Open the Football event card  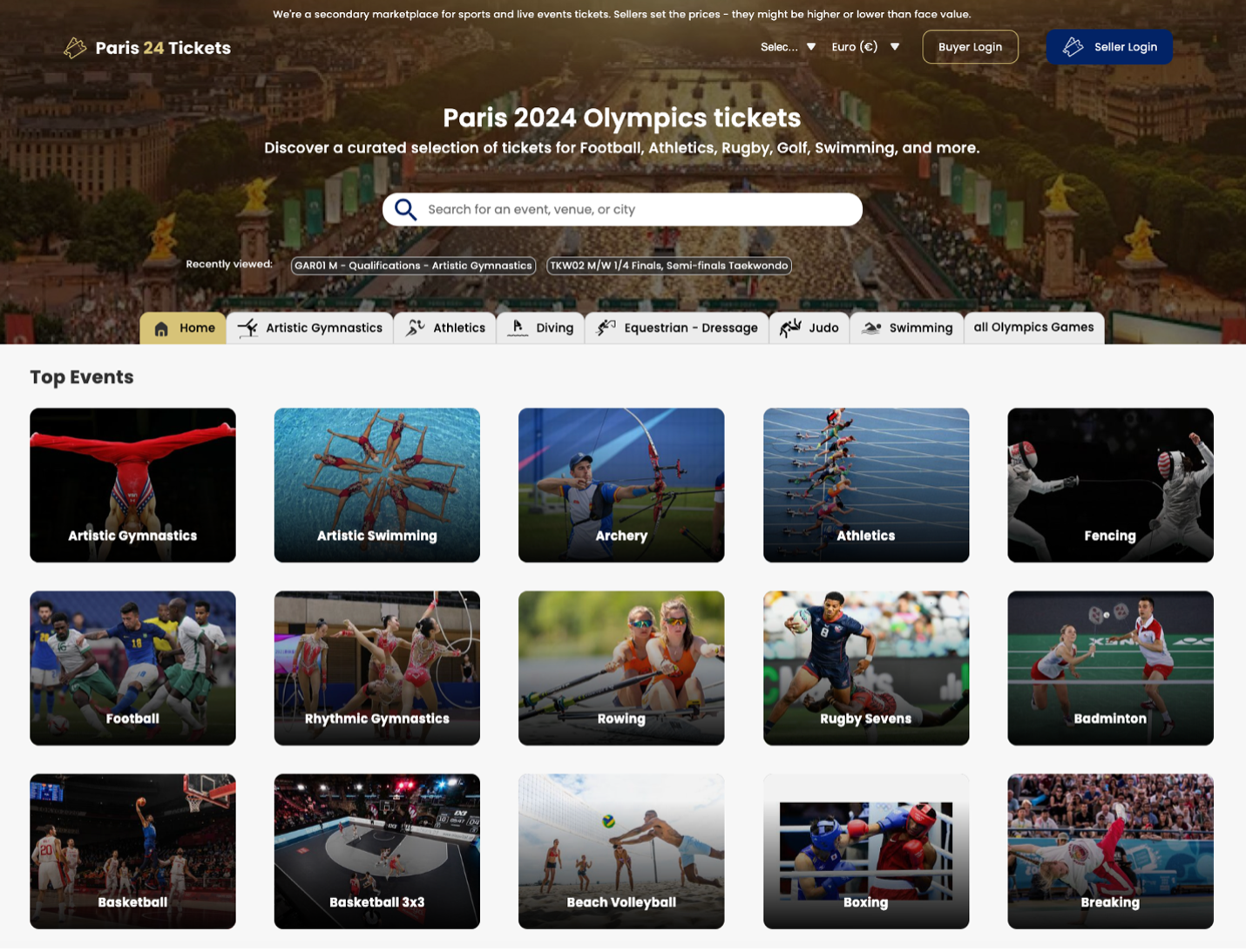(132, 668)
